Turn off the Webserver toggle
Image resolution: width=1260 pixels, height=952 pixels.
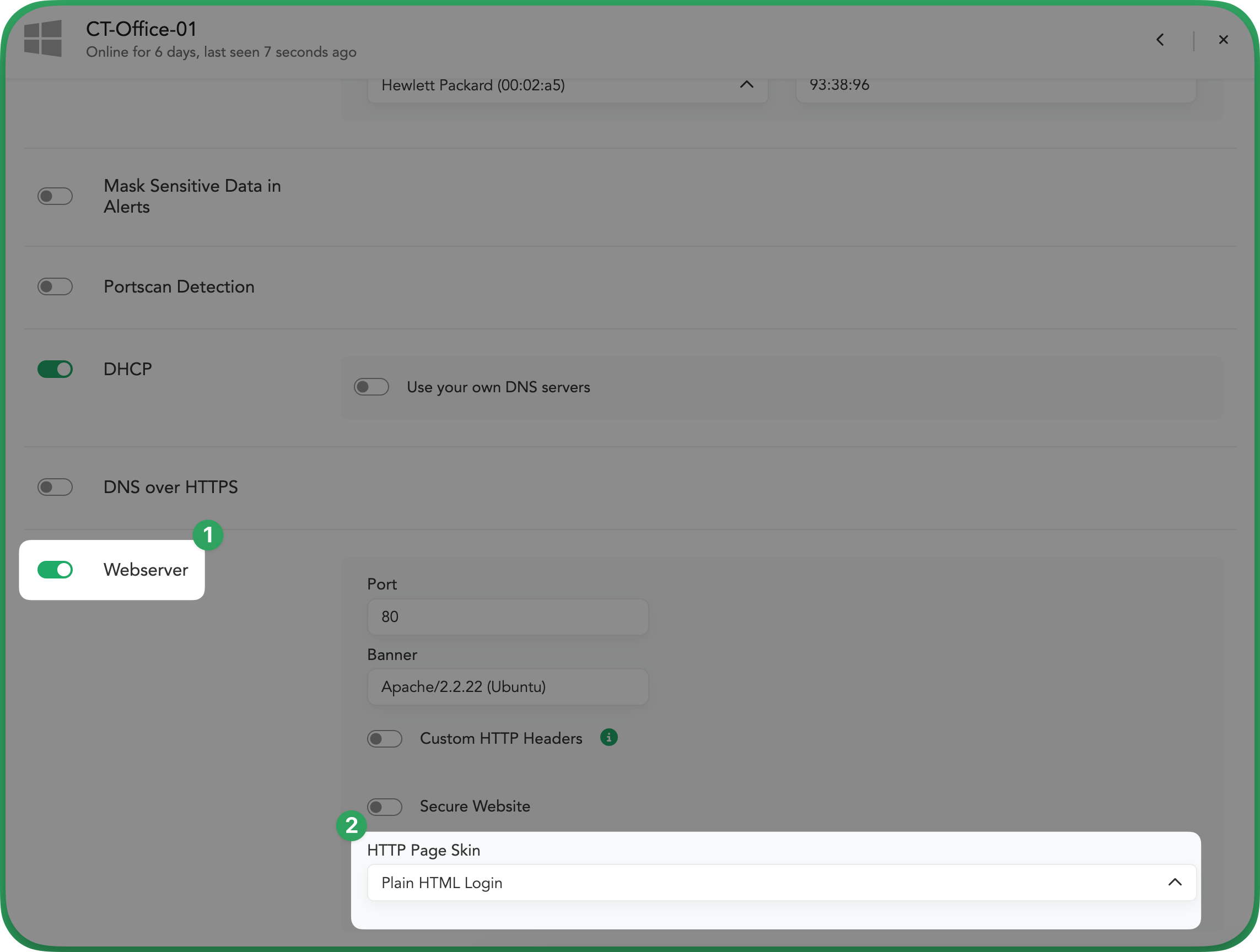pos(55,569)
